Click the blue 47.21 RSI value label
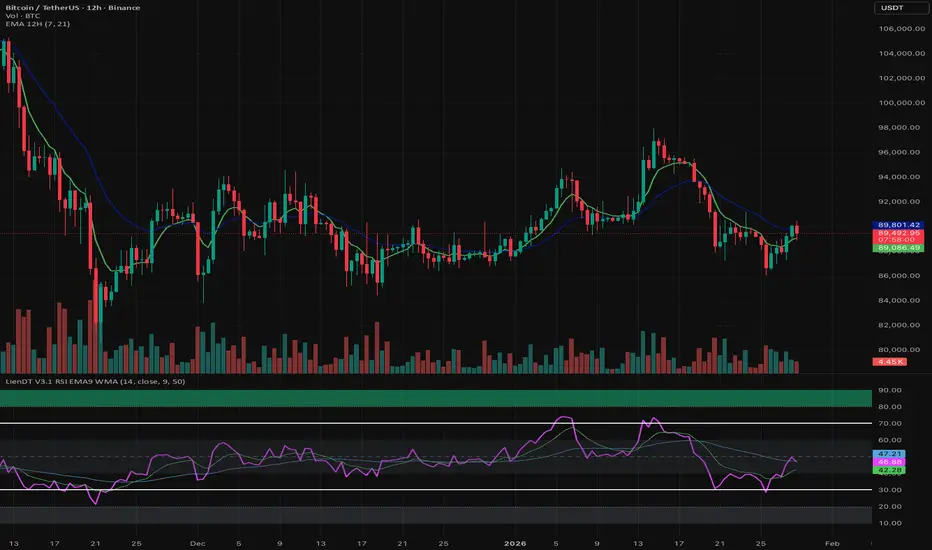The height and width of the screenshot is (550, 932). pyautogui.click(x=888, y=452)
